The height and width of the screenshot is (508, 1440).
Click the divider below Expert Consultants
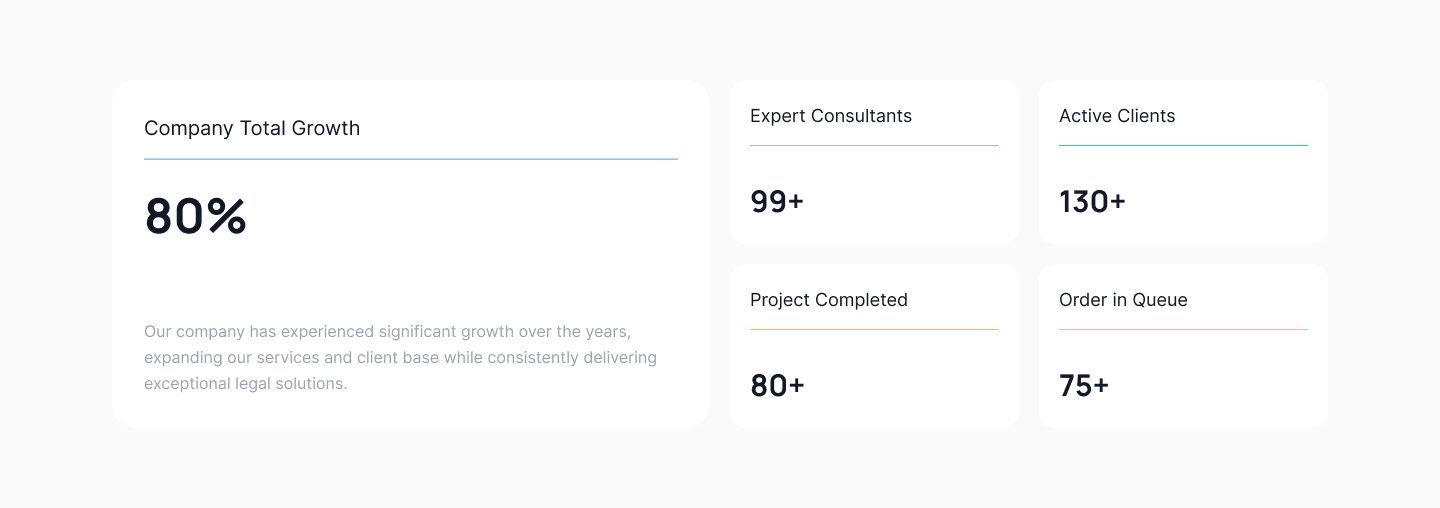(874, 146)
